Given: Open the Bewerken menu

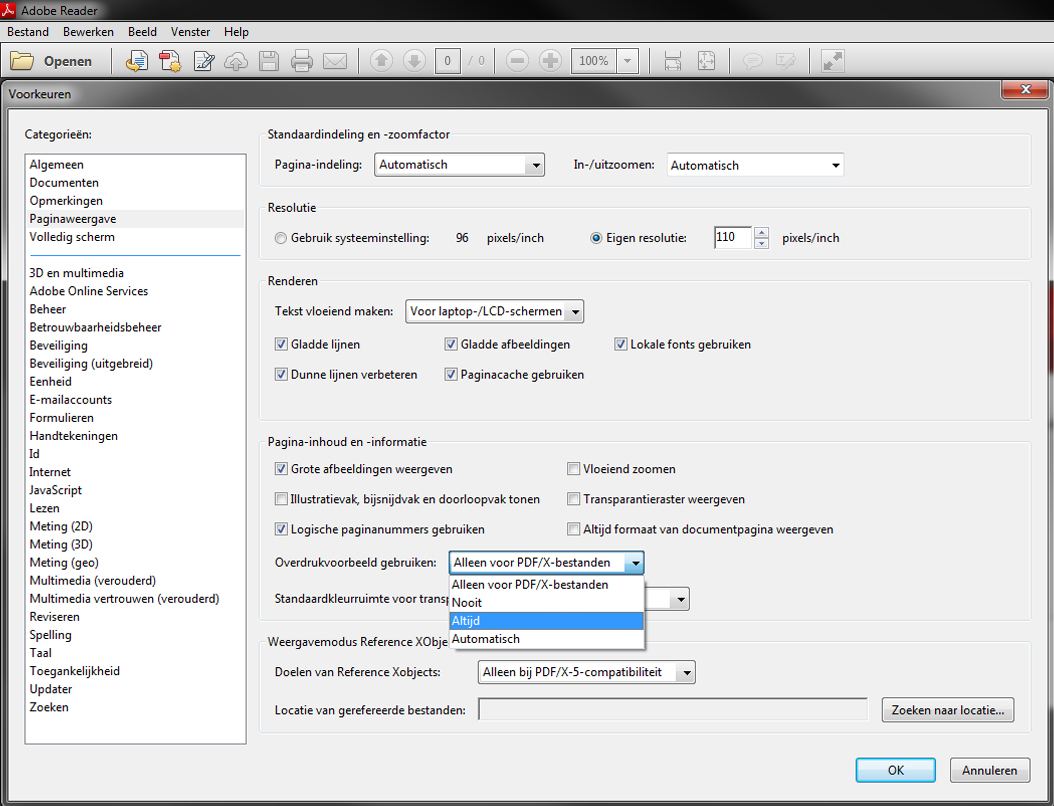Looking at the screenshot, I should [x=88, y=32].
